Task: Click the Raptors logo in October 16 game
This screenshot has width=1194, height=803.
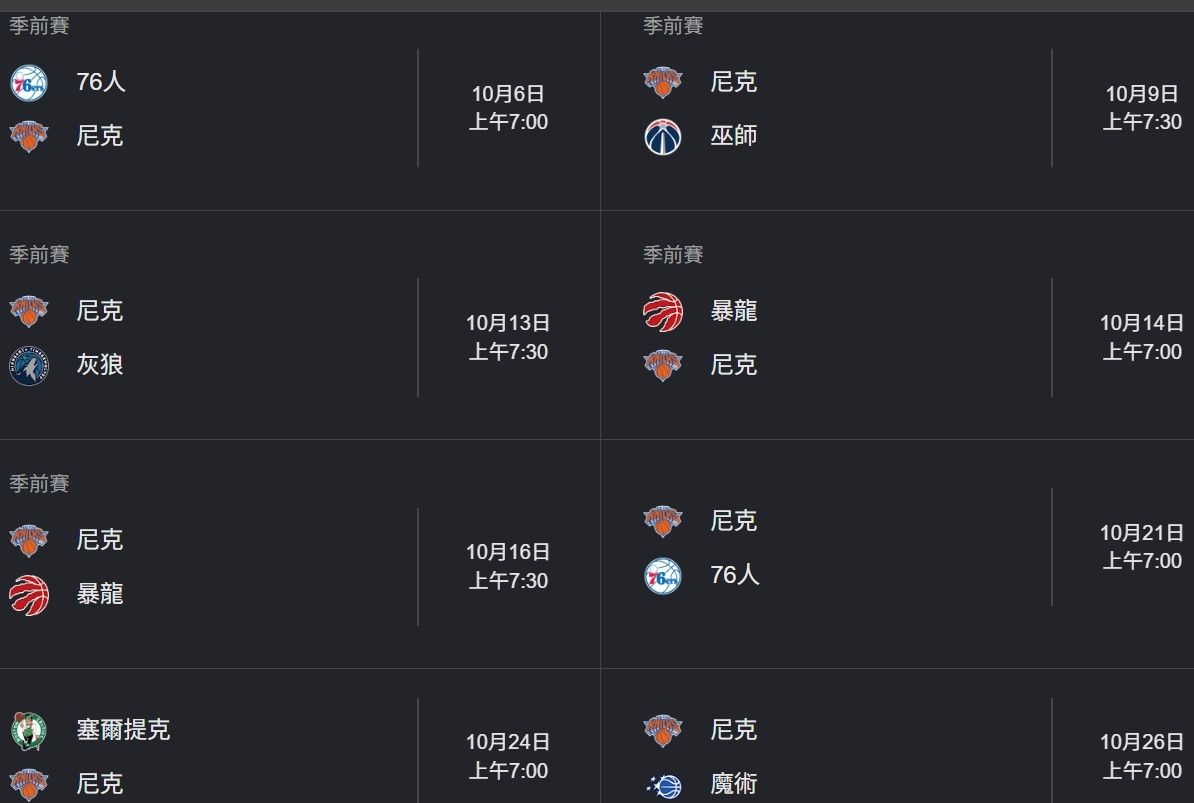Action: point(29,594)
